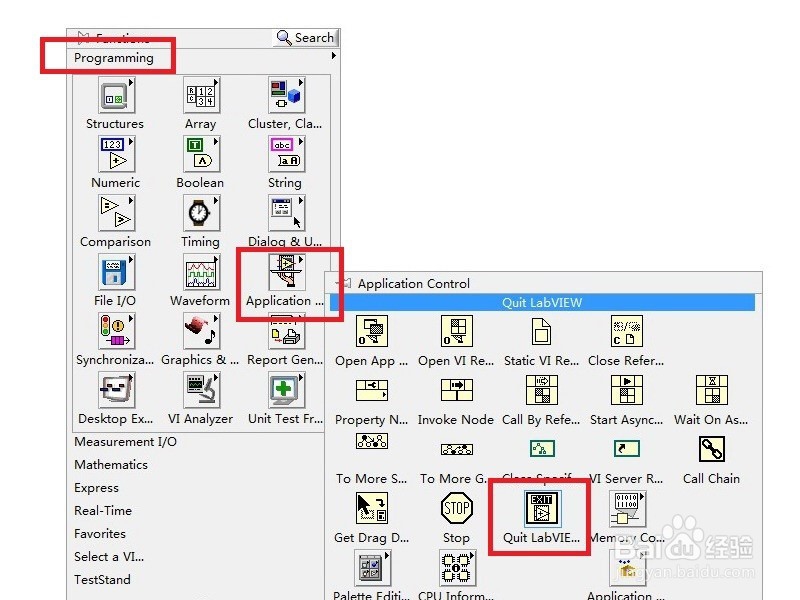Open the Array palette
The width and height of the screenshot is (800, 600).
point(201,95)
